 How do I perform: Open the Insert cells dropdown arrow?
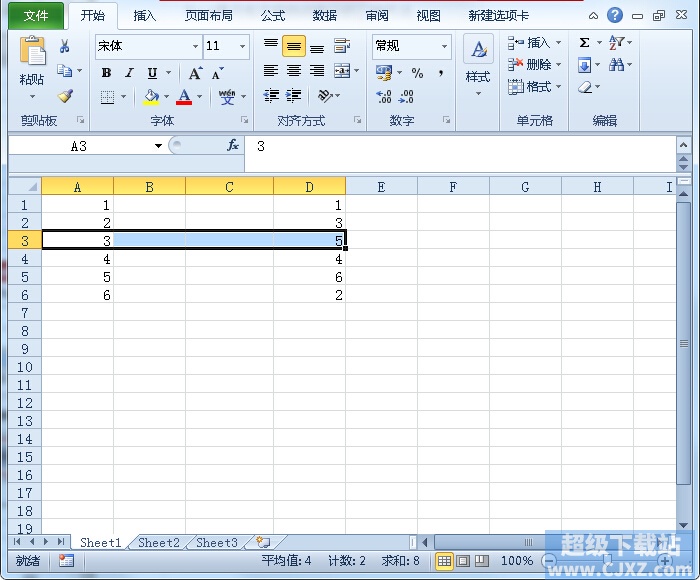pos(558,42)
